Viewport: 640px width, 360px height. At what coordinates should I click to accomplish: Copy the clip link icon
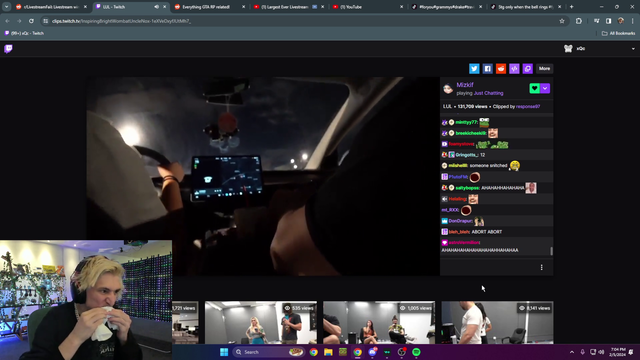coord(528,69)
